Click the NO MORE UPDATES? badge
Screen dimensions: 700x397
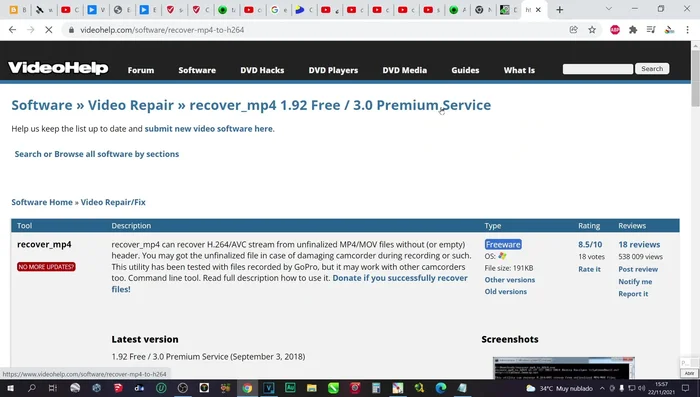[x=46, y=267]
